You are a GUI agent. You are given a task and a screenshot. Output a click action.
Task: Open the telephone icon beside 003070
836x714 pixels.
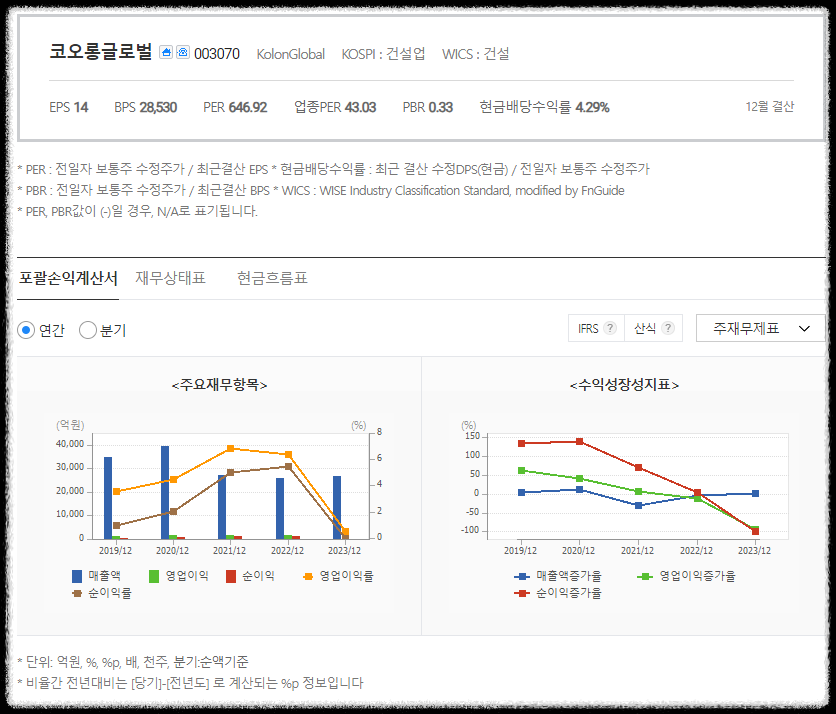pyautogui.click(x=183, y=52)
